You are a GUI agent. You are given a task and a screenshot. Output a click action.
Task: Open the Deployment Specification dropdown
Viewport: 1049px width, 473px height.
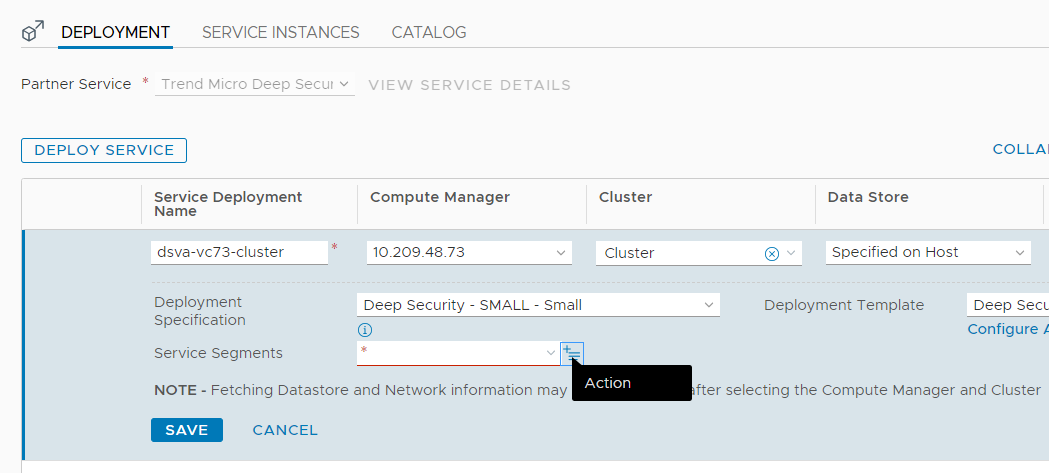pyautogui.click(x=538, y=305)
